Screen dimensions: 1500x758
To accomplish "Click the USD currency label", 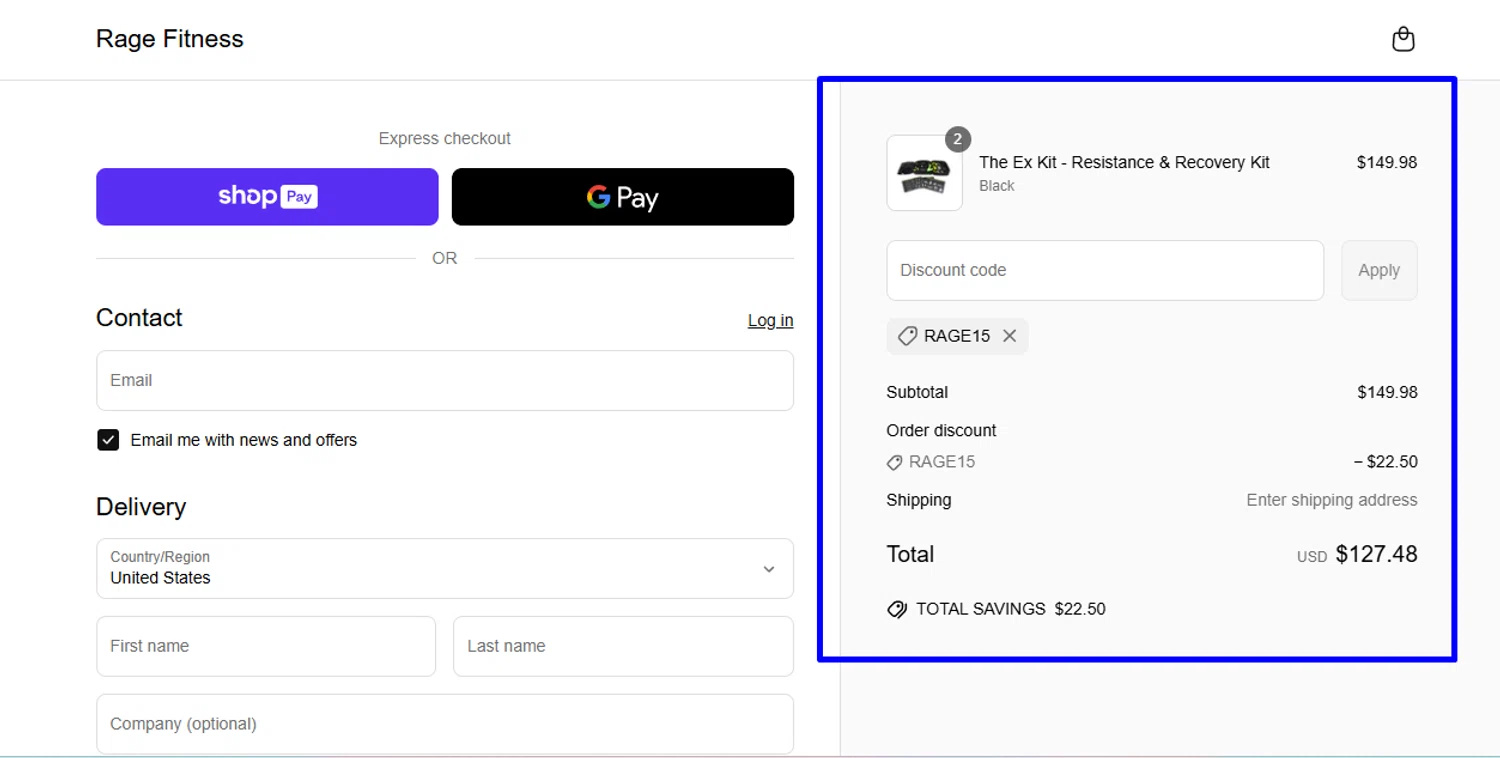I will 1312,557.
